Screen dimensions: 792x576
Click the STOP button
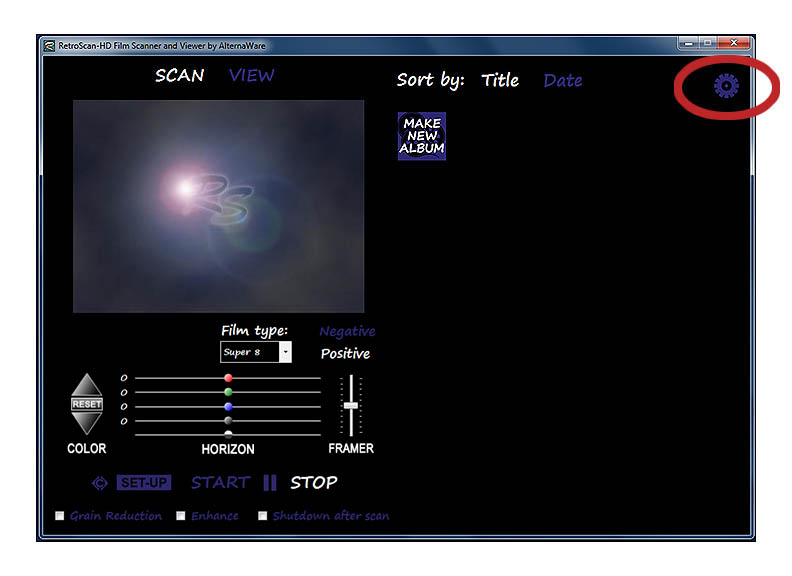point(314,483)
